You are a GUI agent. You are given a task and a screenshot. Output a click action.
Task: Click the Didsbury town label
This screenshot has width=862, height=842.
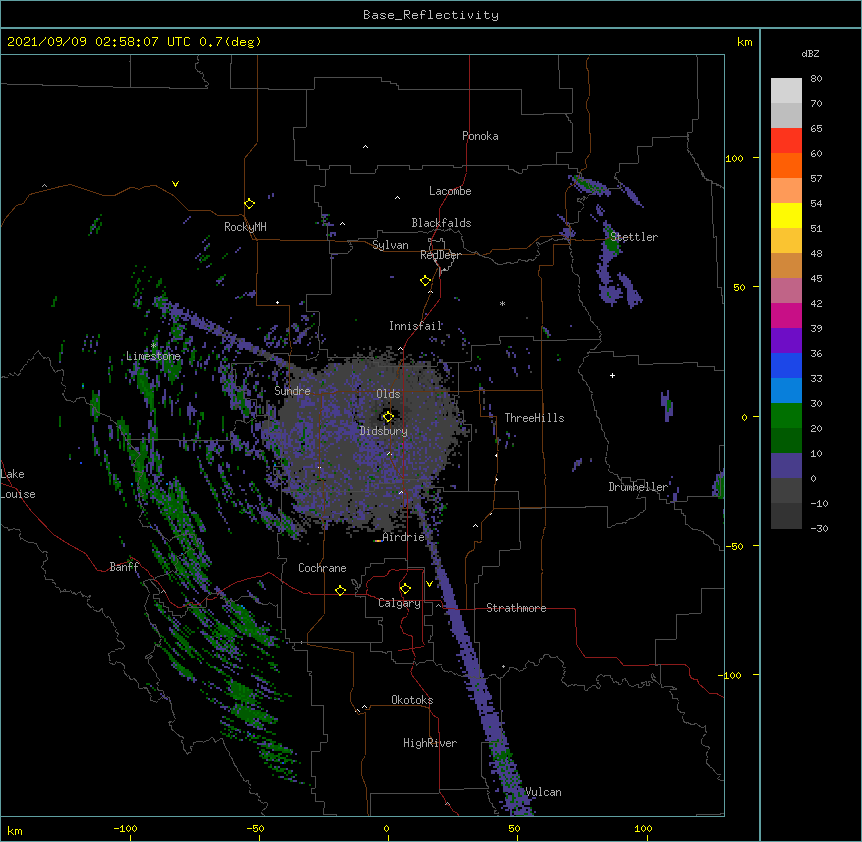point(384,431)
